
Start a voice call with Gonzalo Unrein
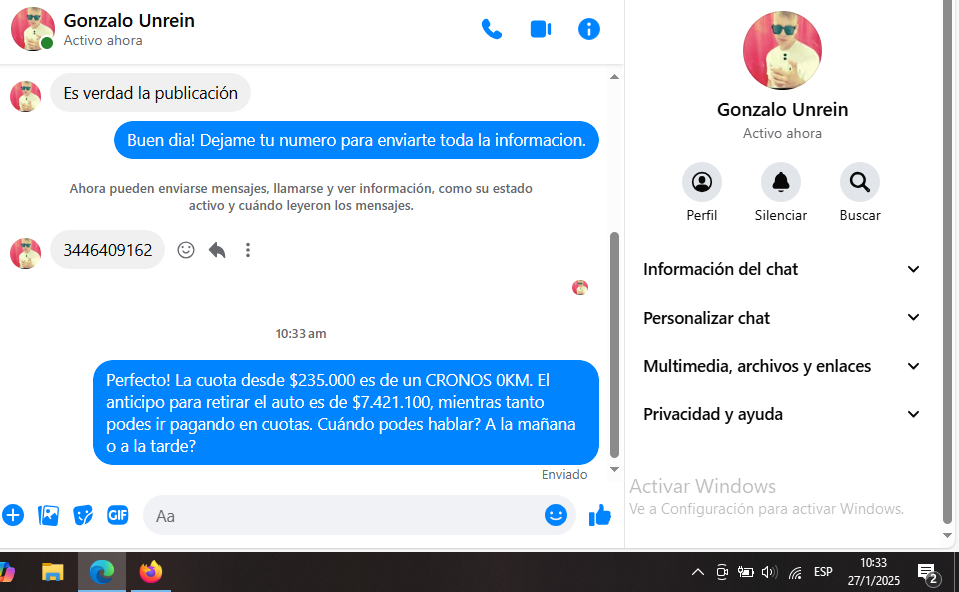point(492,29)
